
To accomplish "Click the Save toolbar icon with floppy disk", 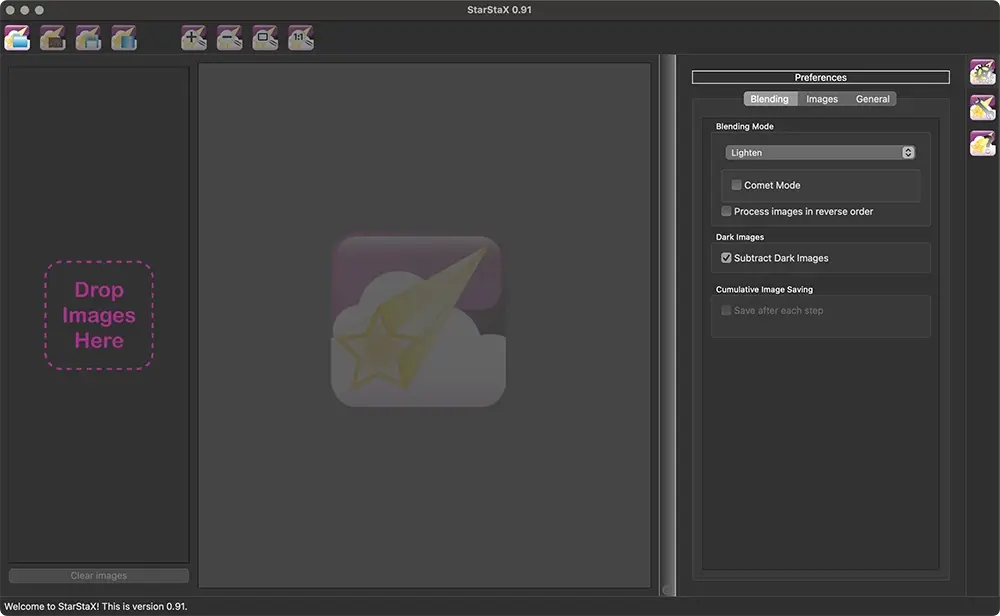I will (x=89, y=38).
